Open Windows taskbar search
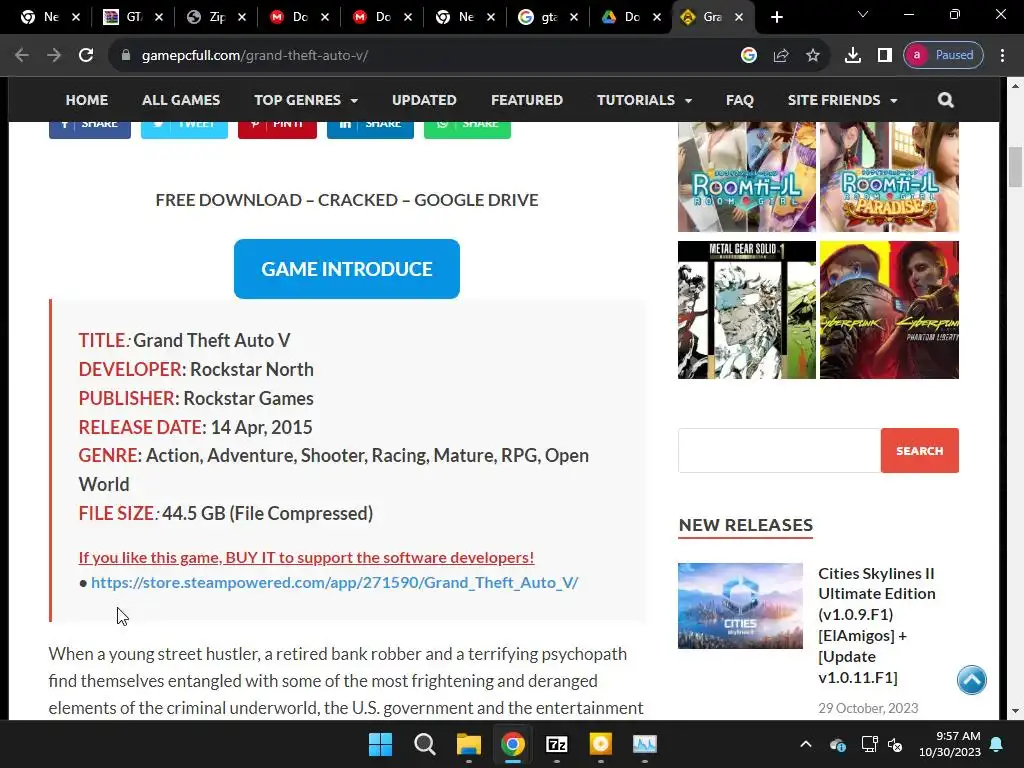The height and width of the screenshot is (768, 1024). [x=424, y=744]
